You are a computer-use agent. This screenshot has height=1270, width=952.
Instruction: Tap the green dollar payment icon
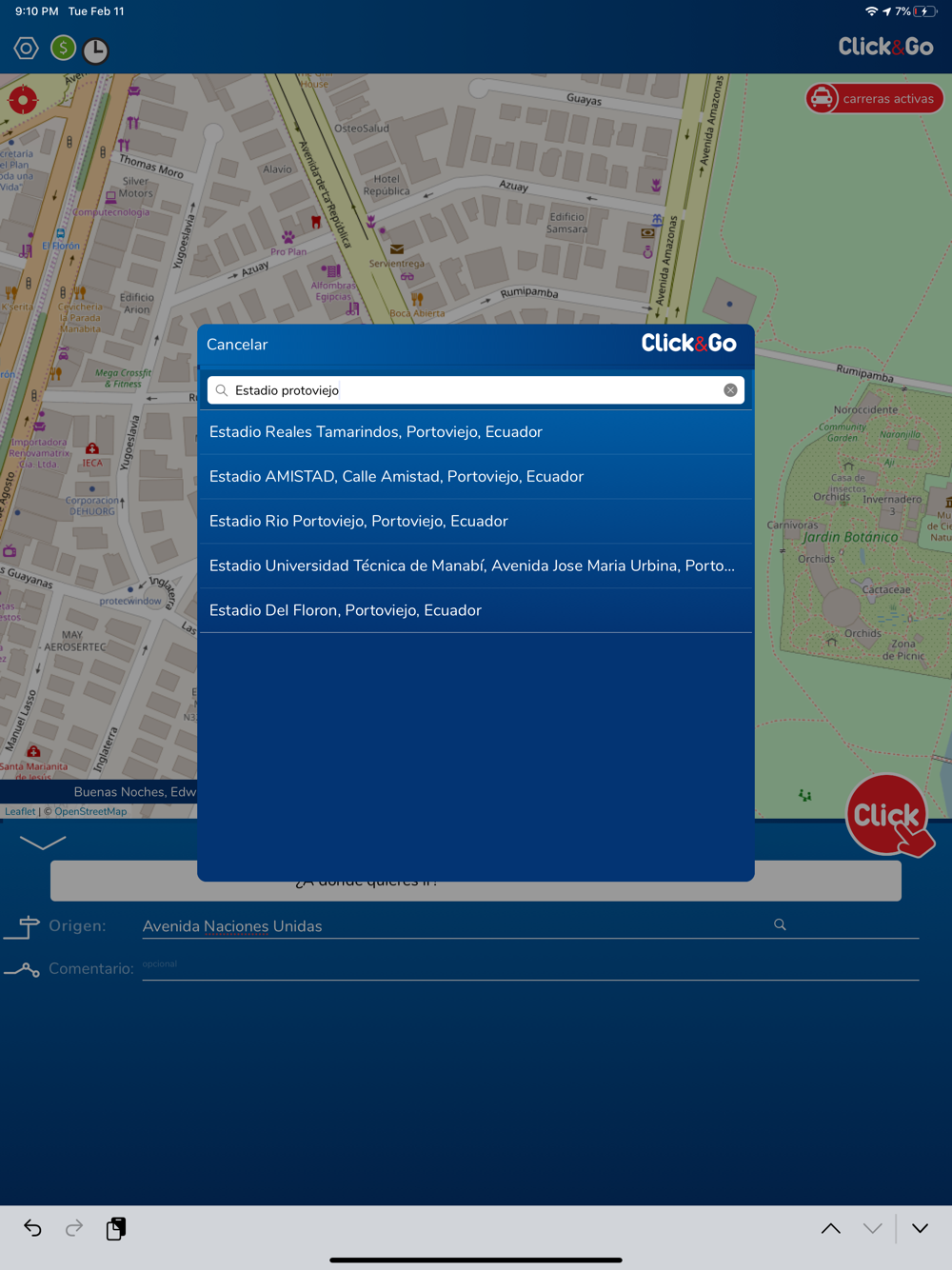coord(63,48)
